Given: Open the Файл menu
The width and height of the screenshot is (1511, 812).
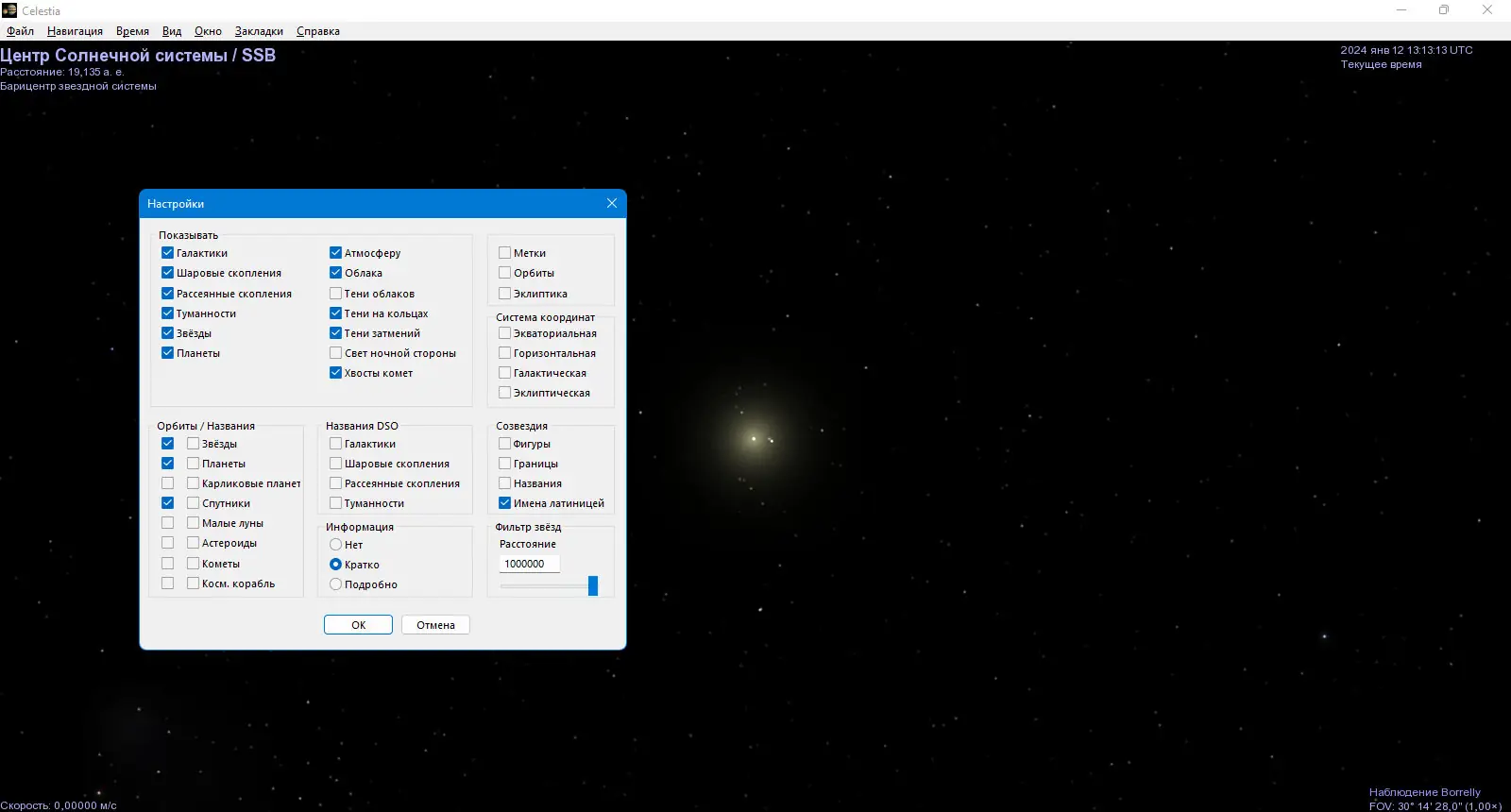Looking at the screenshot, I should pyautogui.click(x=20, y=31).
